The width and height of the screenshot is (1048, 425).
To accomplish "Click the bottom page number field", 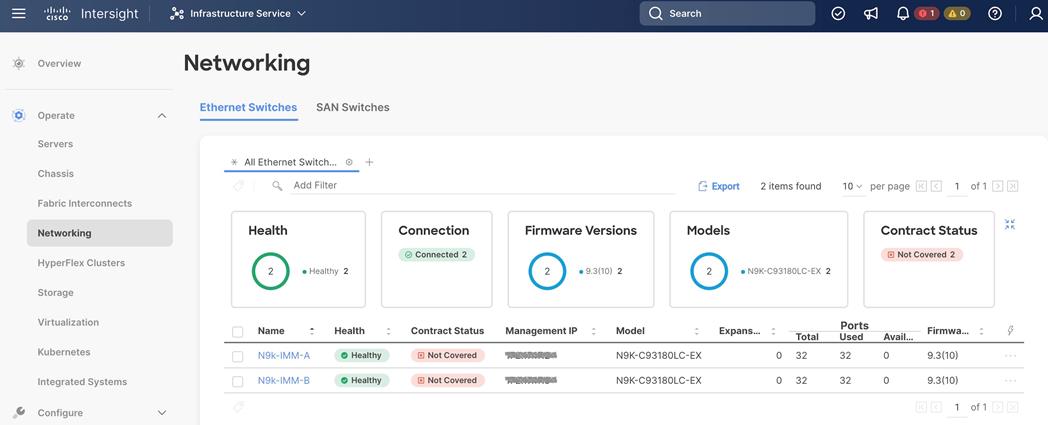I will click(x=957, y=408).
